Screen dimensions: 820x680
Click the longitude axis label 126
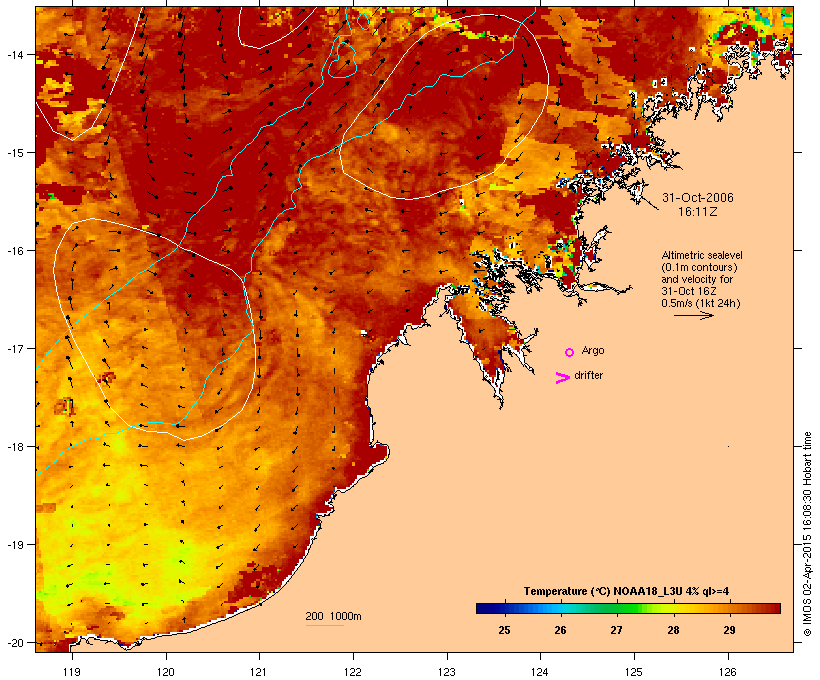[727, 672]
